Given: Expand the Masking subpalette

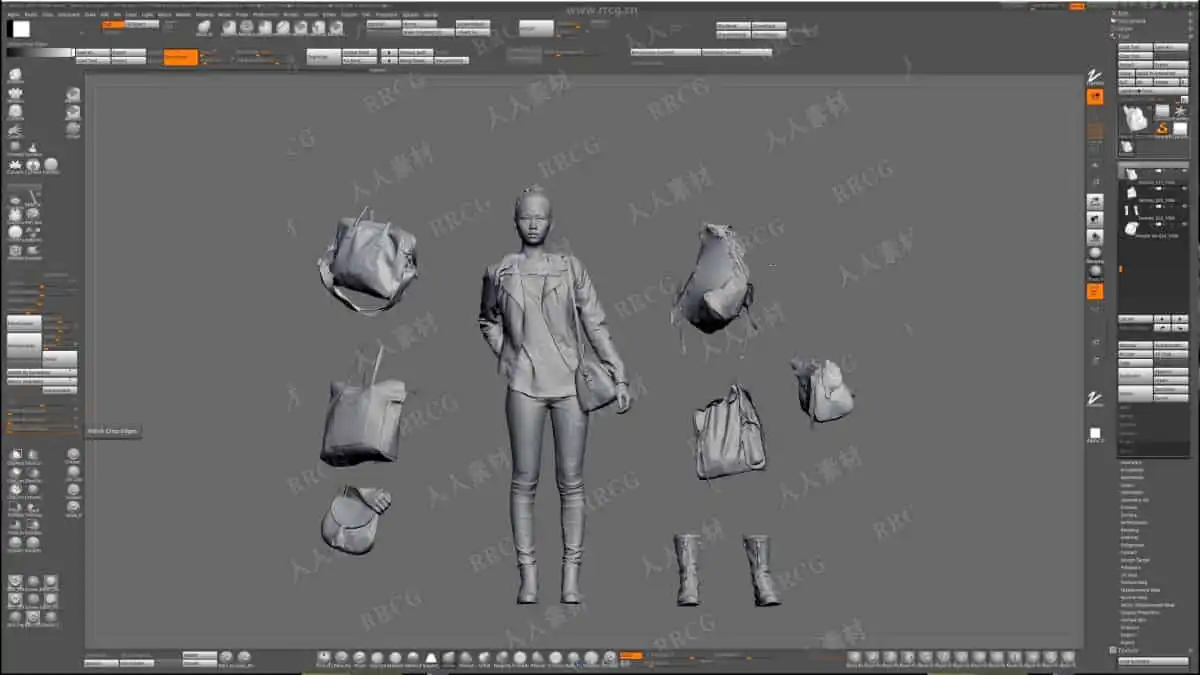Looking at the screenshot, I should (1129, 530).
